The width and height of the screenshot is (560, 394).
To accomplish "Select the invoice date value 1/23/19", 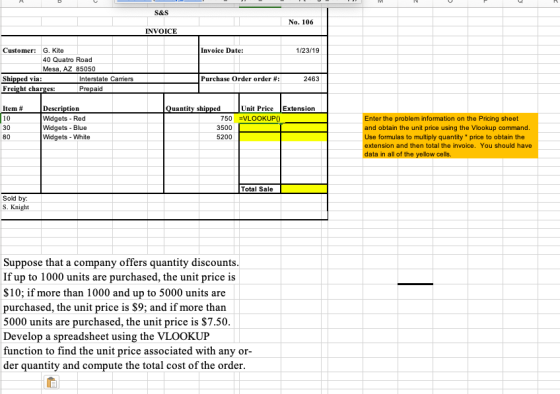I will pyautogui.click(x=308, y=50).
